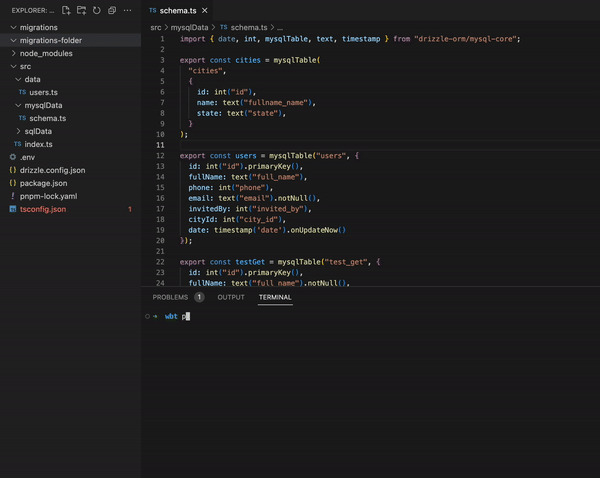Click the New Folder icon in Explorer

pos(81,10)
